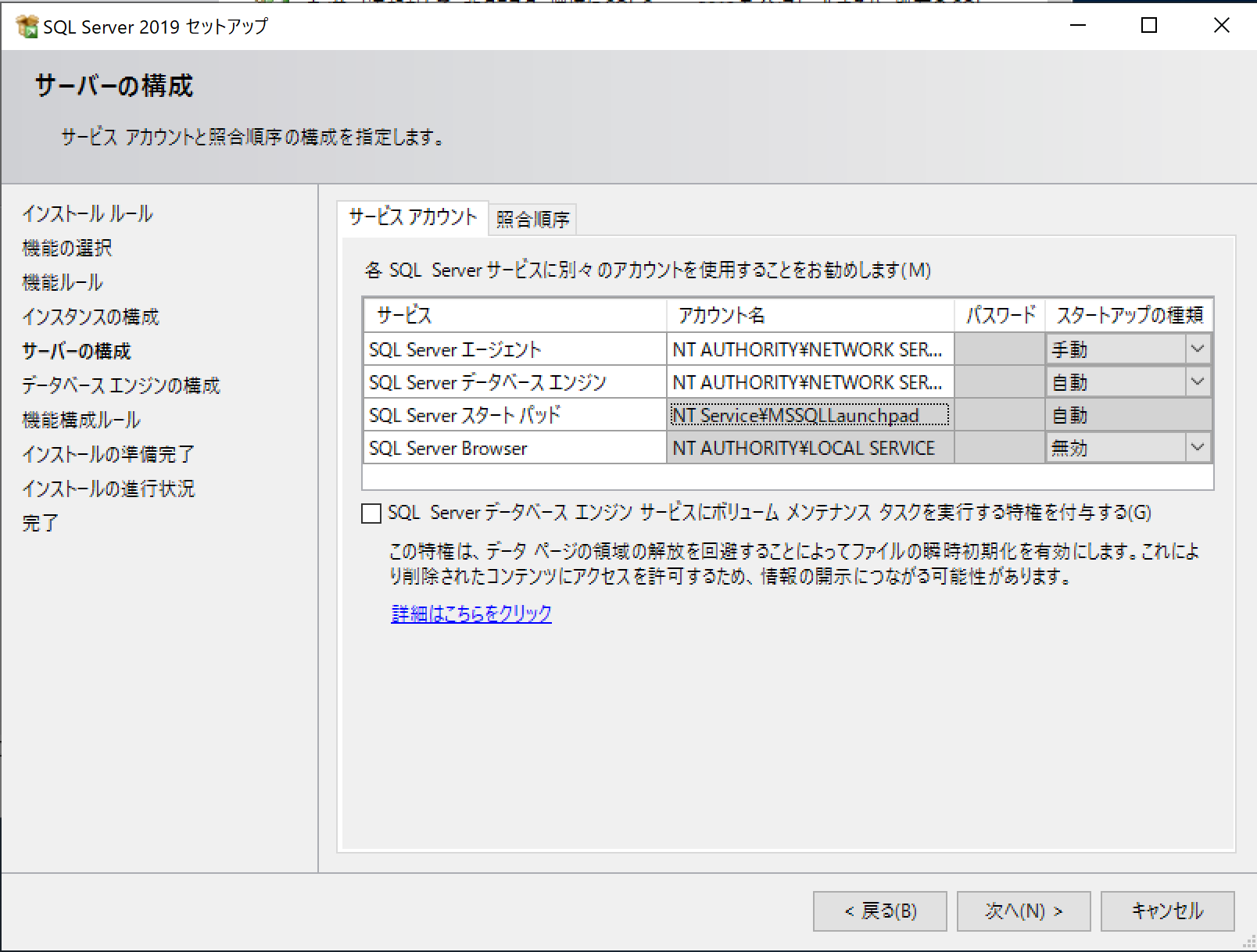1257x952 pixels.
Task: Click startup type 自動 for スタート パッド row
Action: coord(1129,415)
